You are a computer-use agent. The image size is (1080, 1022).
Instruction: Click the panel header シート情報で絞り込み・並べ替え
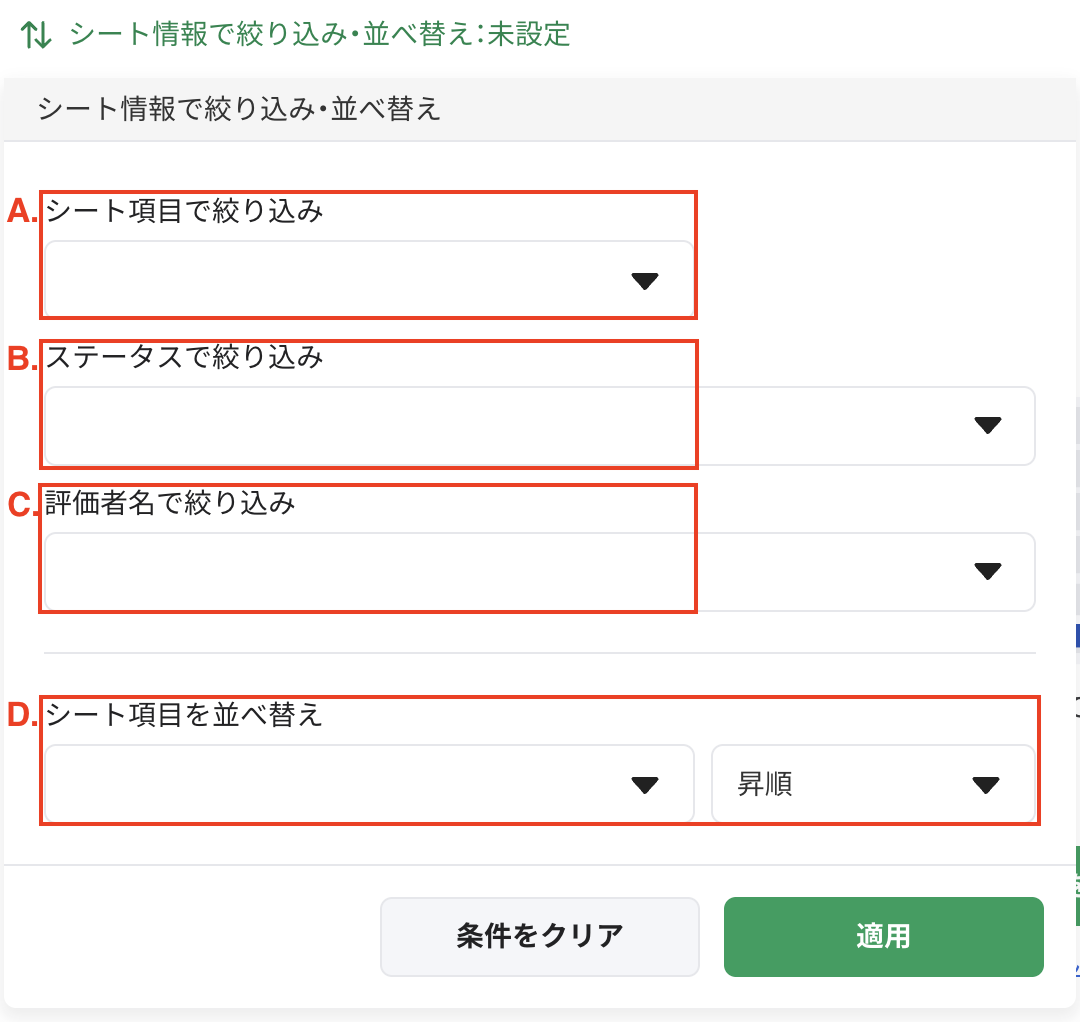239,109
